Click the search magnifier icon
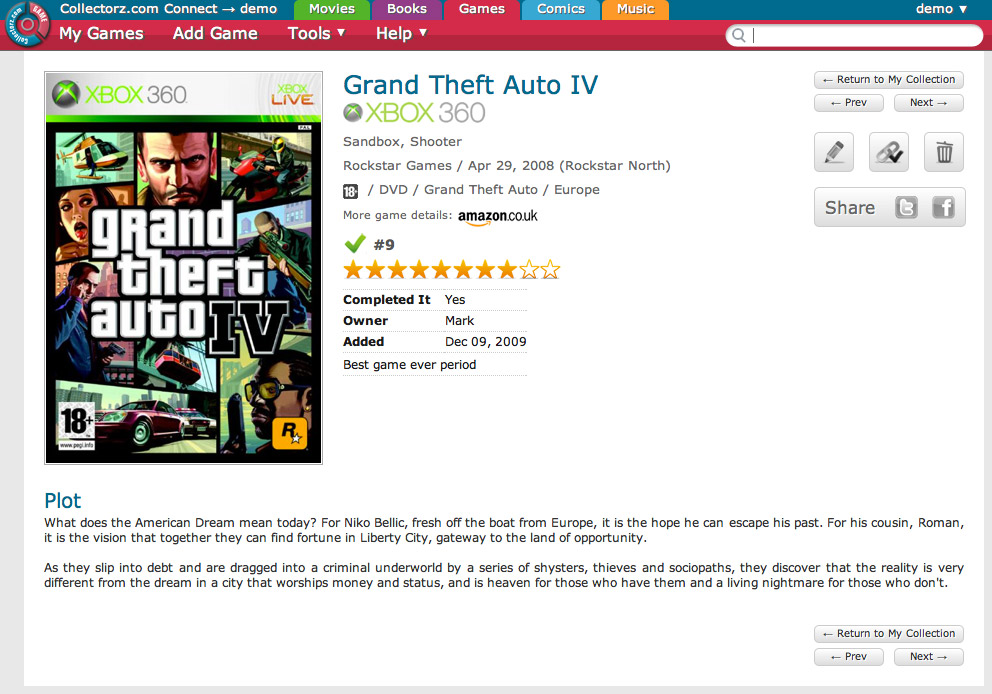 coord(738,35)
